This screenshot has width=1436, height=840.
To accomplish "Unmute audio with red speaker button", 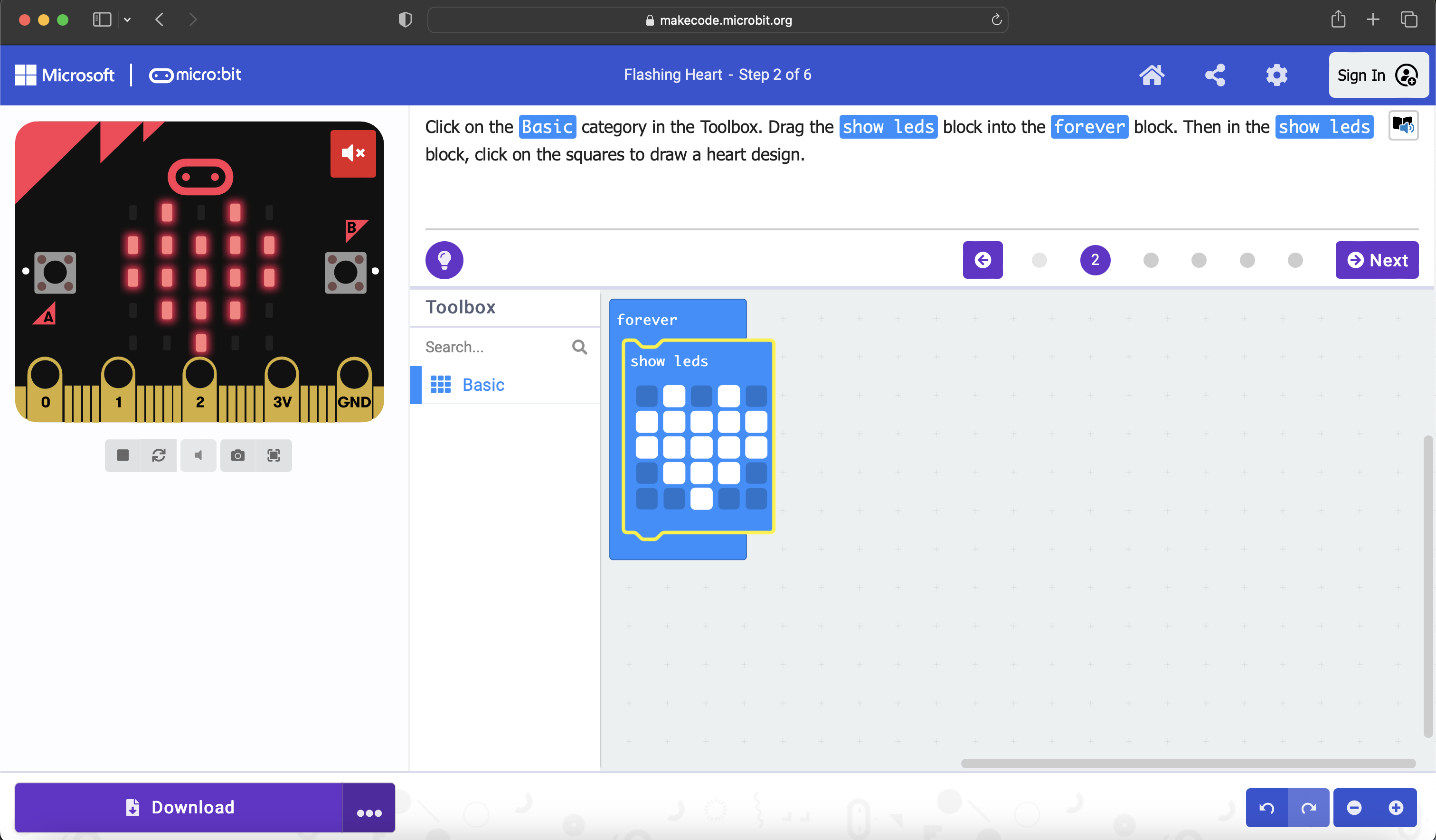I will [x=353, y=153].
